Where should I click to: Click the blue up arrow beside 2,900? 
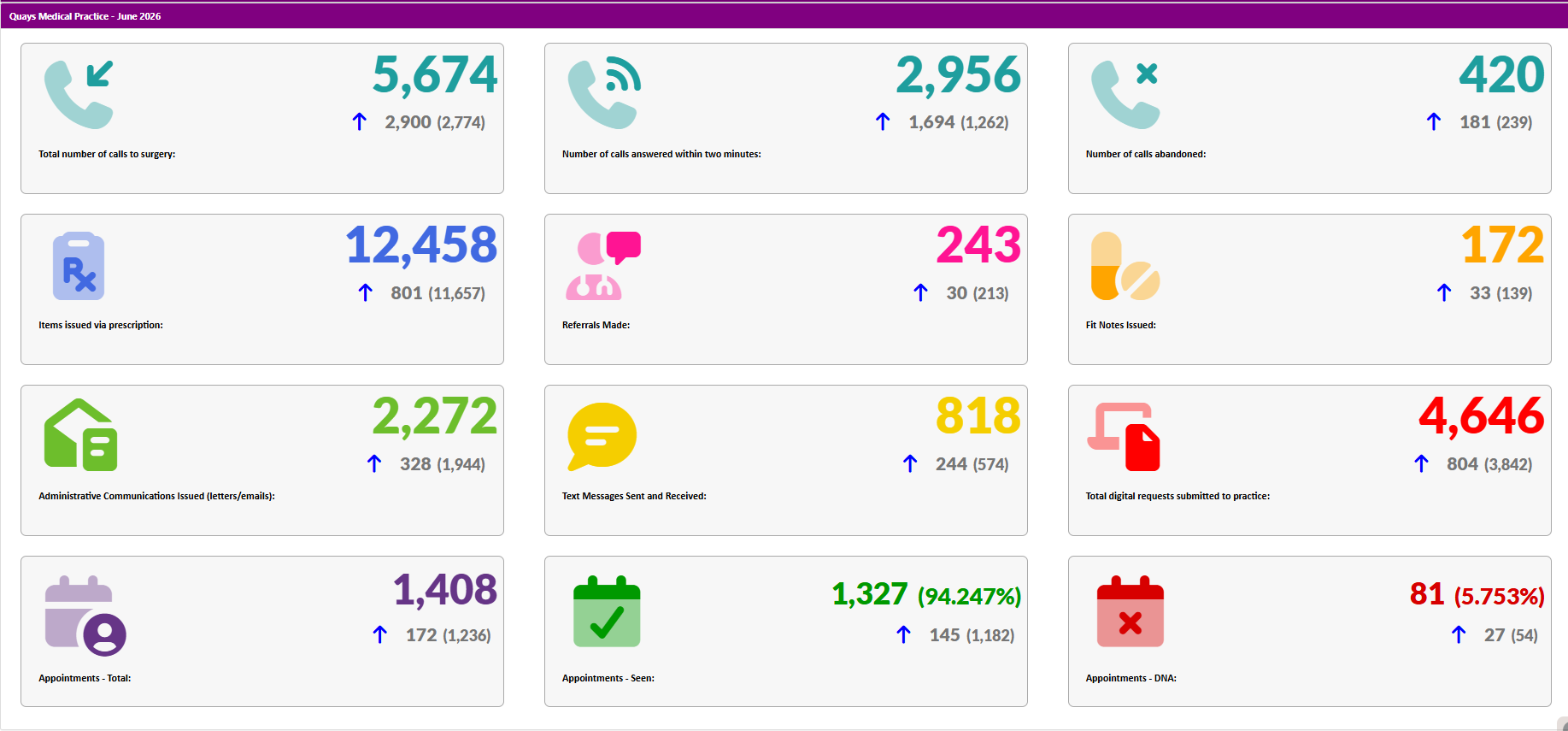tap(360, 122)
